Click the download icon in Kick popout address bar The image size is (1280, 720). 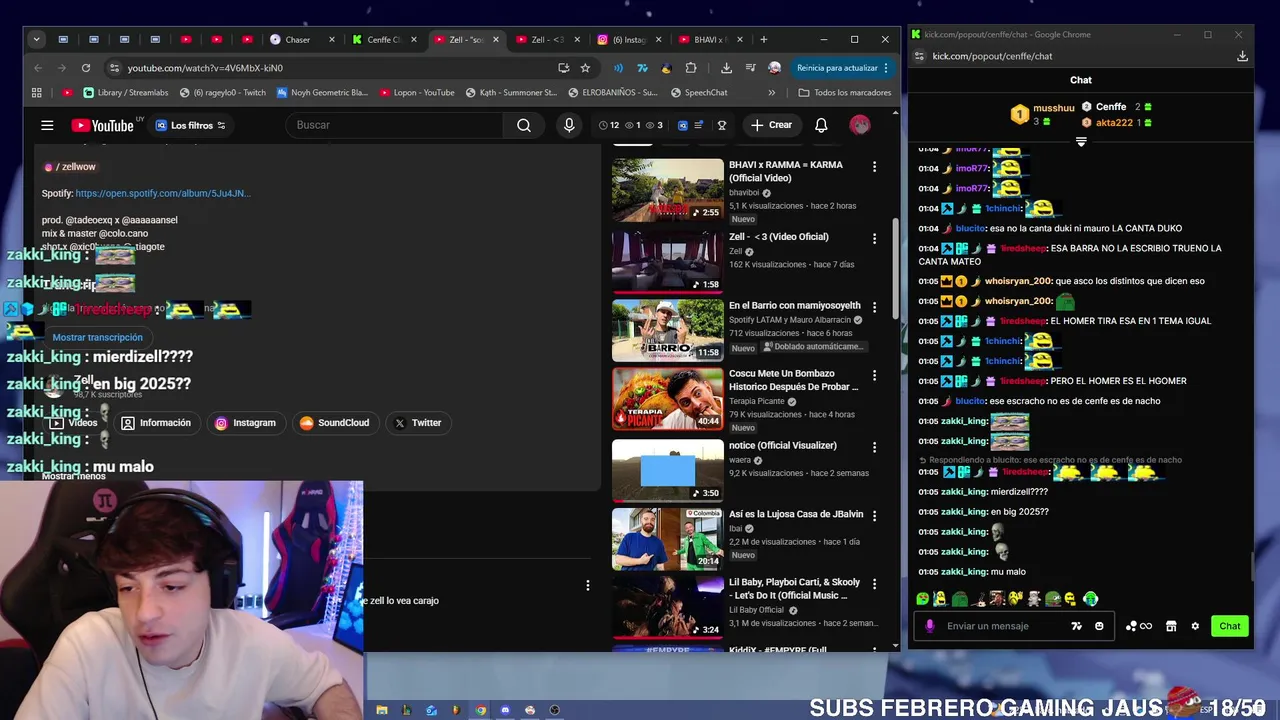[x=1242, y=56]
